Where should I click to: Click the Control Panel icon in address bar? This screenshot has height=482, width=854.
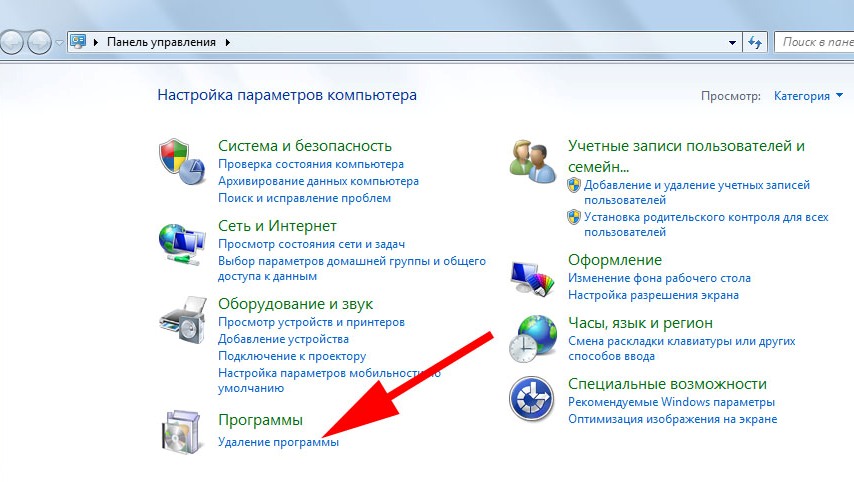tap(78, 41)
